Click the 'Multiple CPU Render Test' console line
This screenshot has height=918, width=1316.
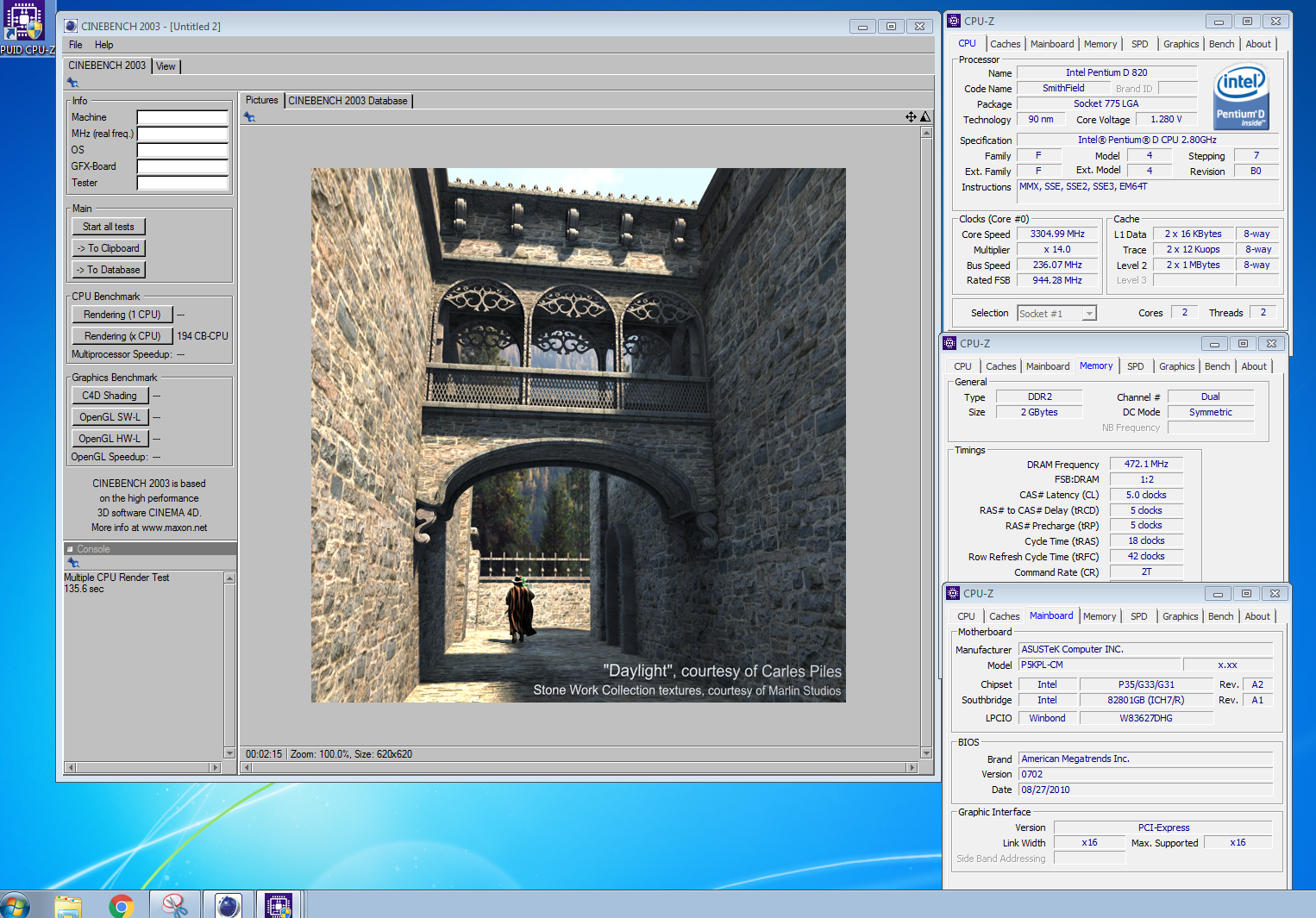[x=116, y=578]
